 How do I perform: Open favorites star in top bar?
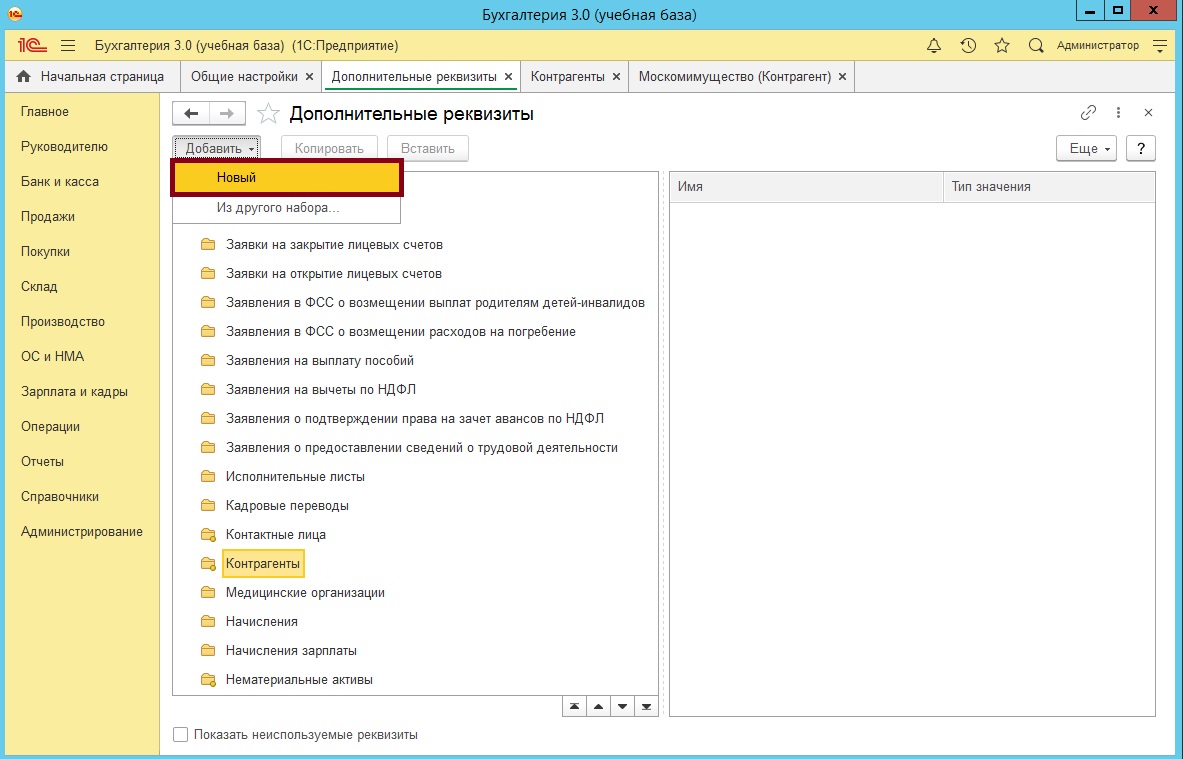pos(1002,46)
